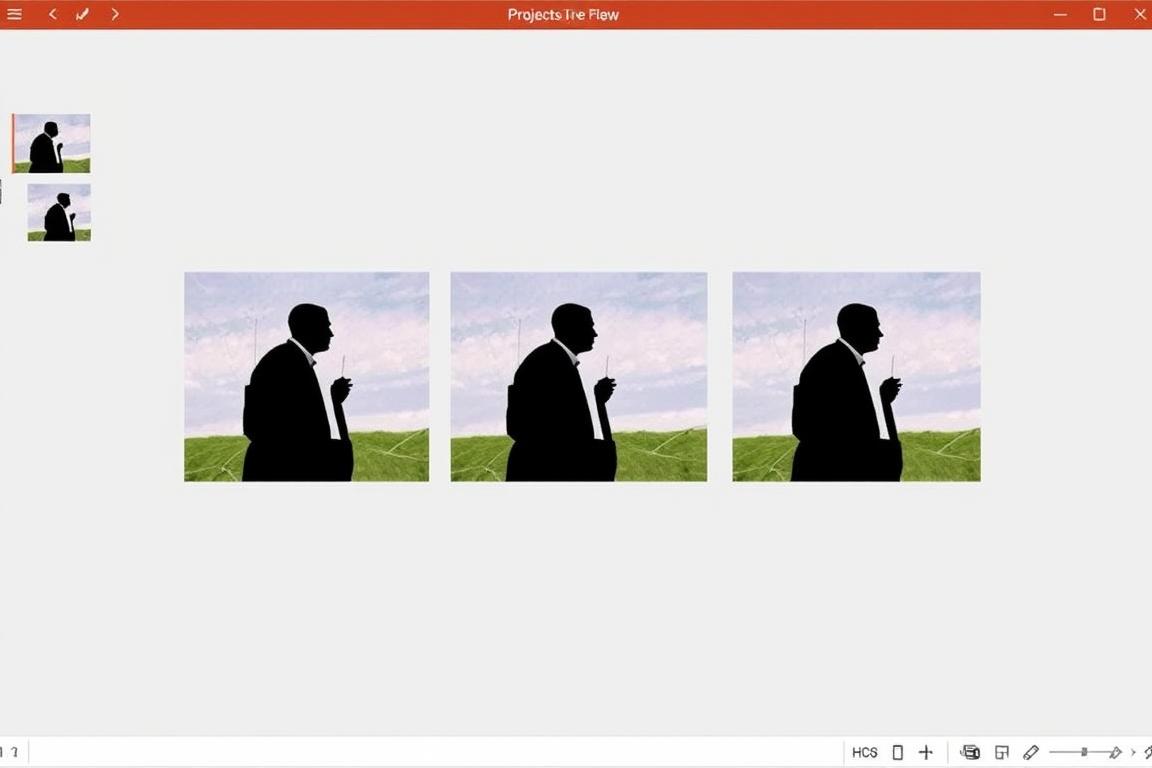
Task: Select the phone layout icon near HCS
Action: [897, 751]
